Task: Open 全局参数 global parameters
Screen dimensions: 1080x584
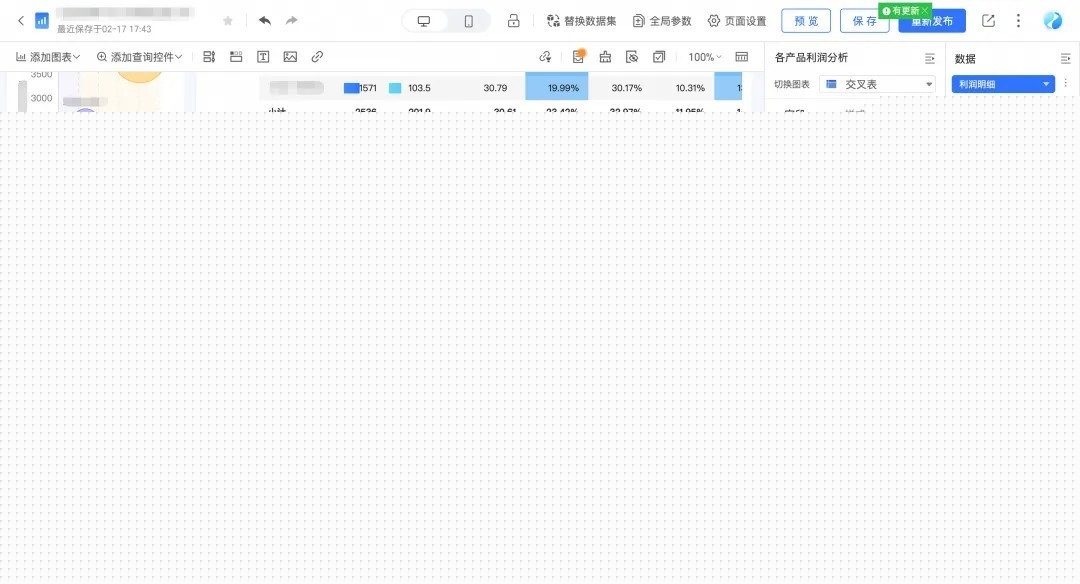Action: coord(662,21)
